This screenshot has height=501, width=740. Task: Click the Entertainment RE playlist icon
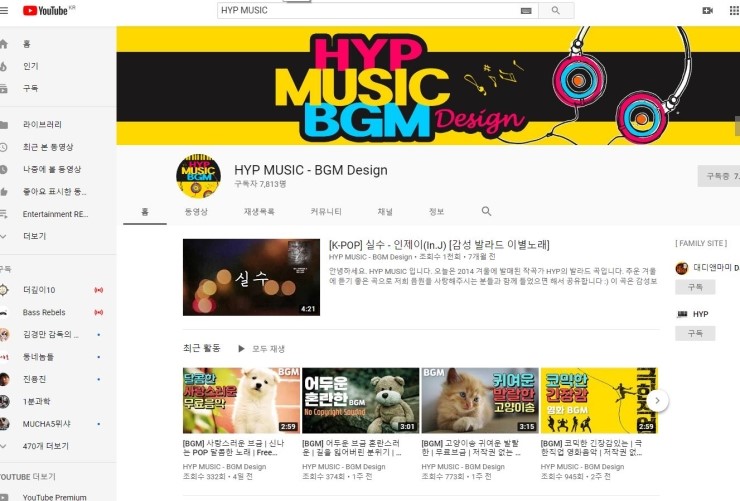[x=4, y=214]
